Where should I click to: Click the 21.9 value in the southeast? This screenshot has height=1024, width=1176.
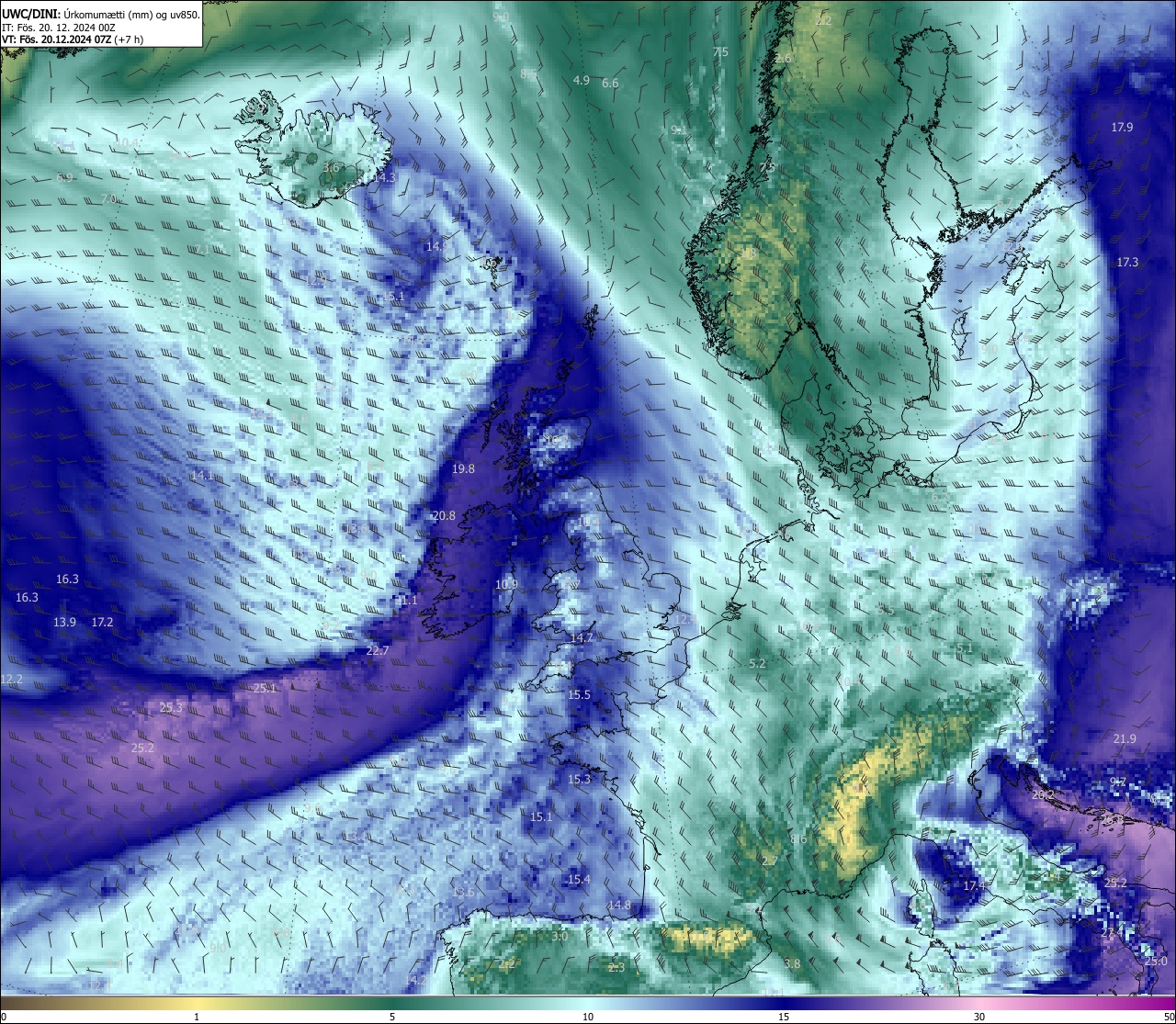(x=1125, y=739)
